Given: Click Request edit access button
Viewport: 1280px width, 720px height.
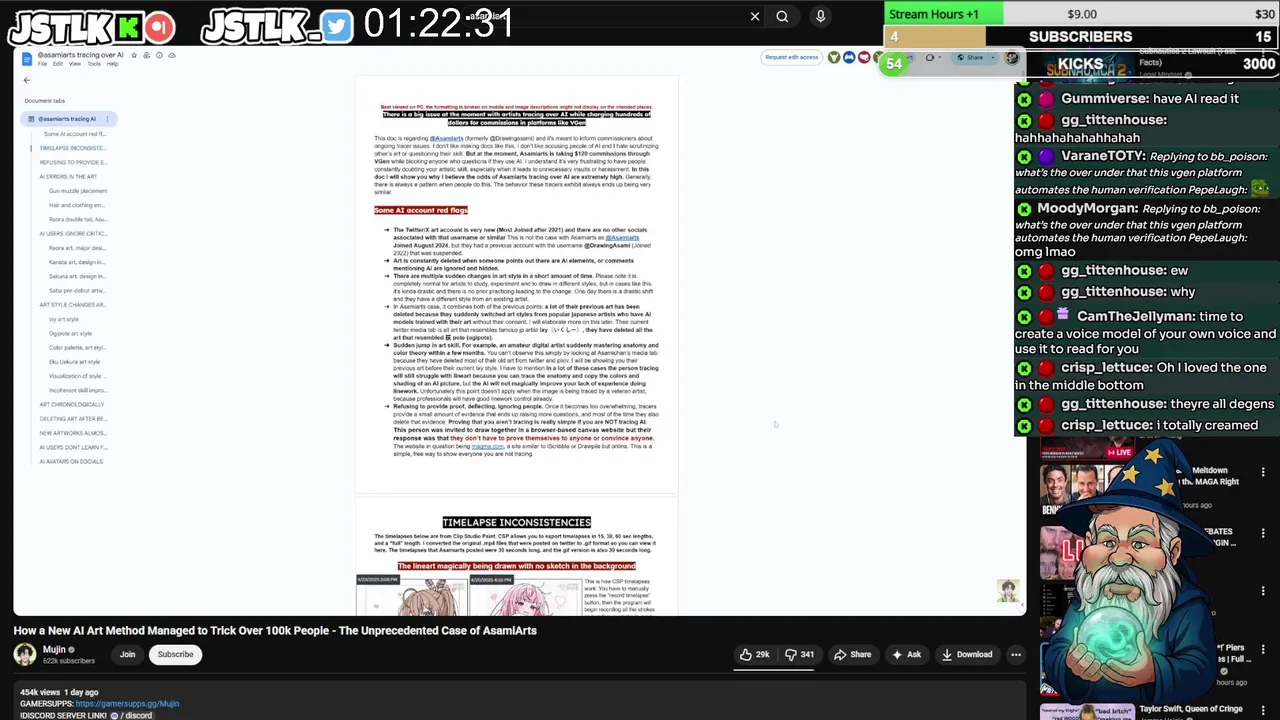Looking at the screenshot, I should tap(791, 57).
